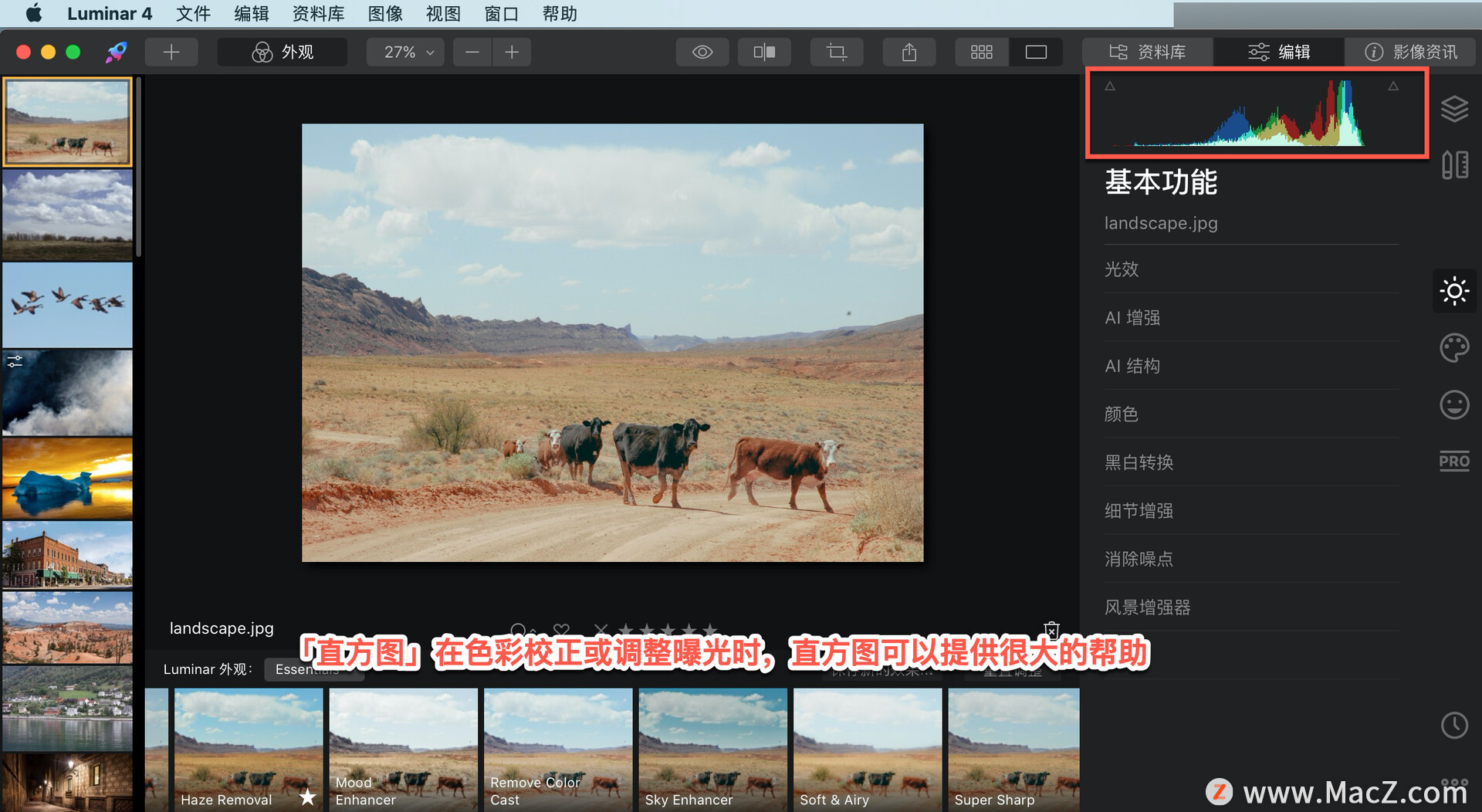Open the Layers panel icon

1454,109
